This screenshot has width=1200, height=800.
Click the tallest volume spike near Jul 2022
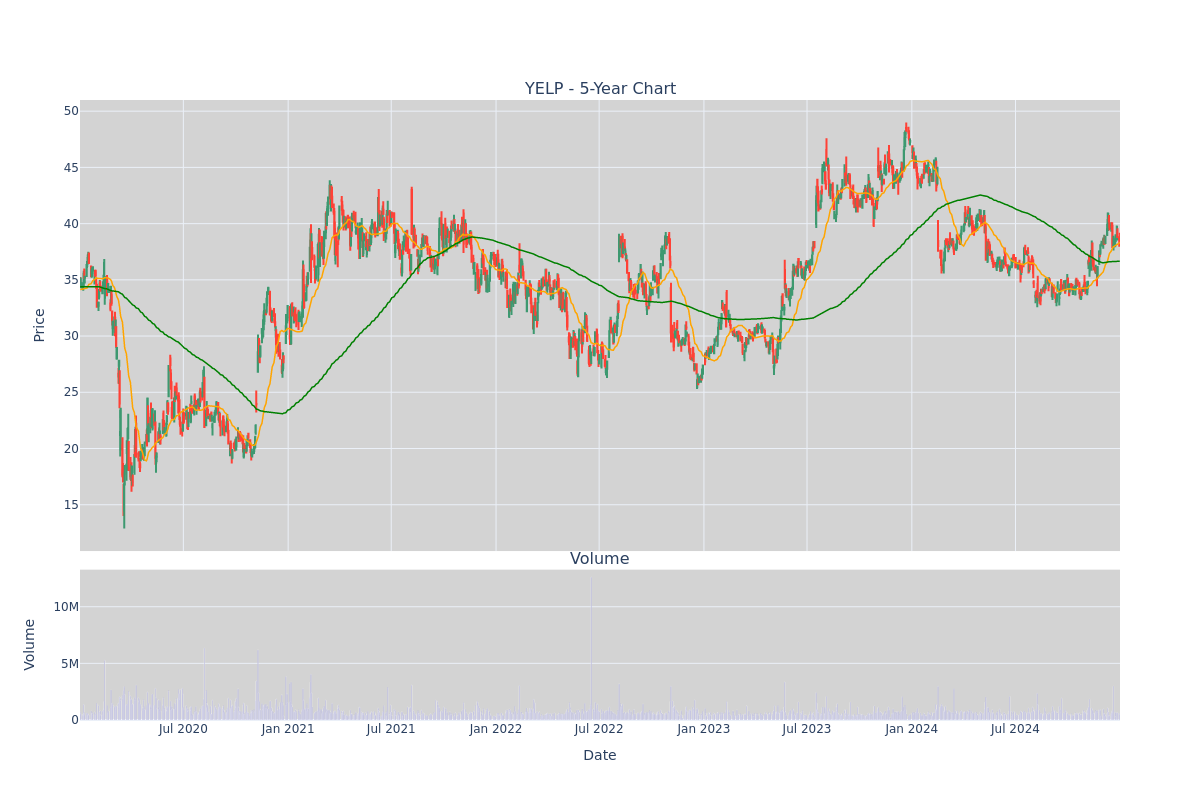click(x=591, y=648)
